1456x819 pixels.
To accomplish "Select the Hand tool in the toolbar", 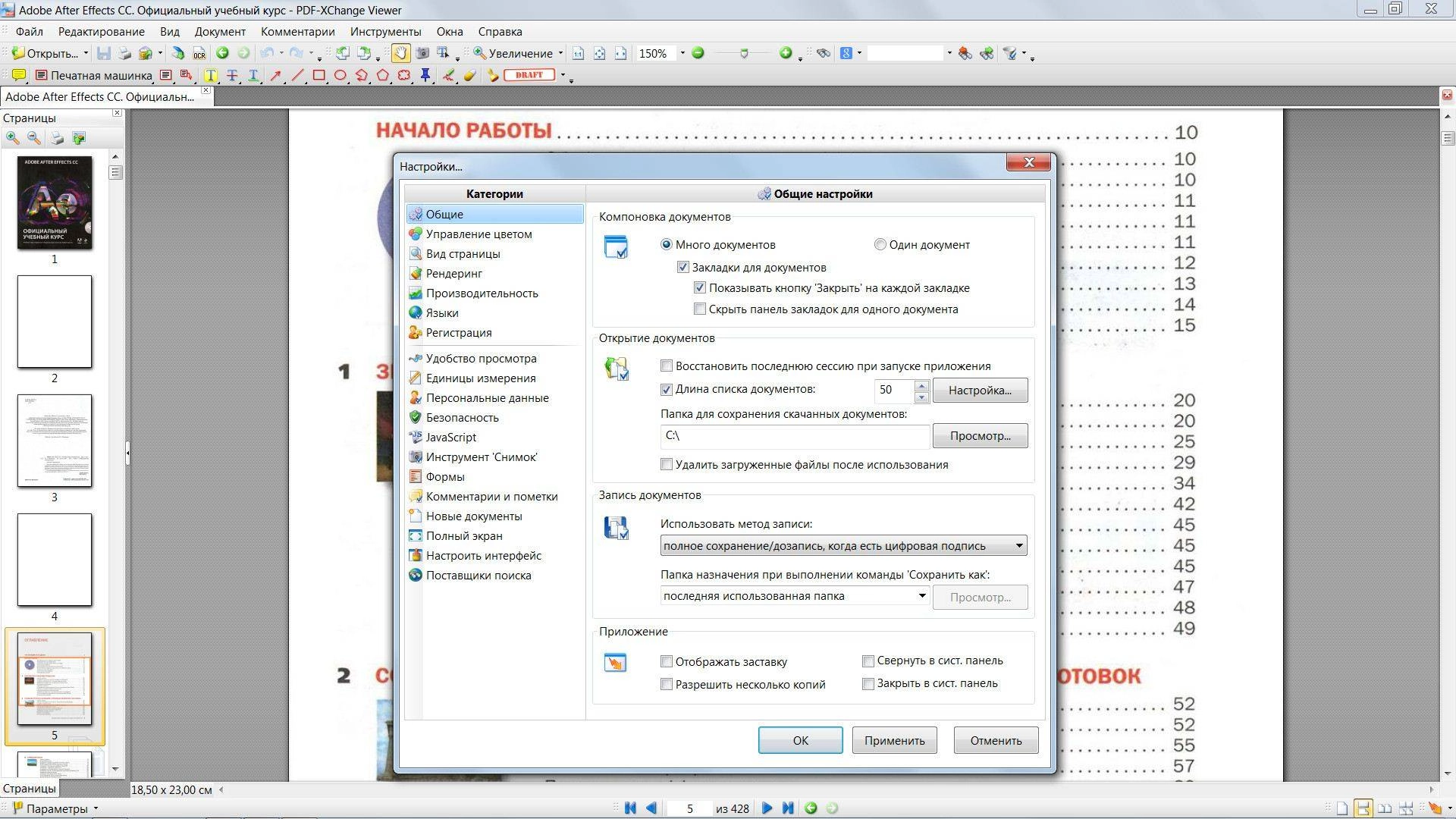I will pyautogui.click(x=400, y=53).
